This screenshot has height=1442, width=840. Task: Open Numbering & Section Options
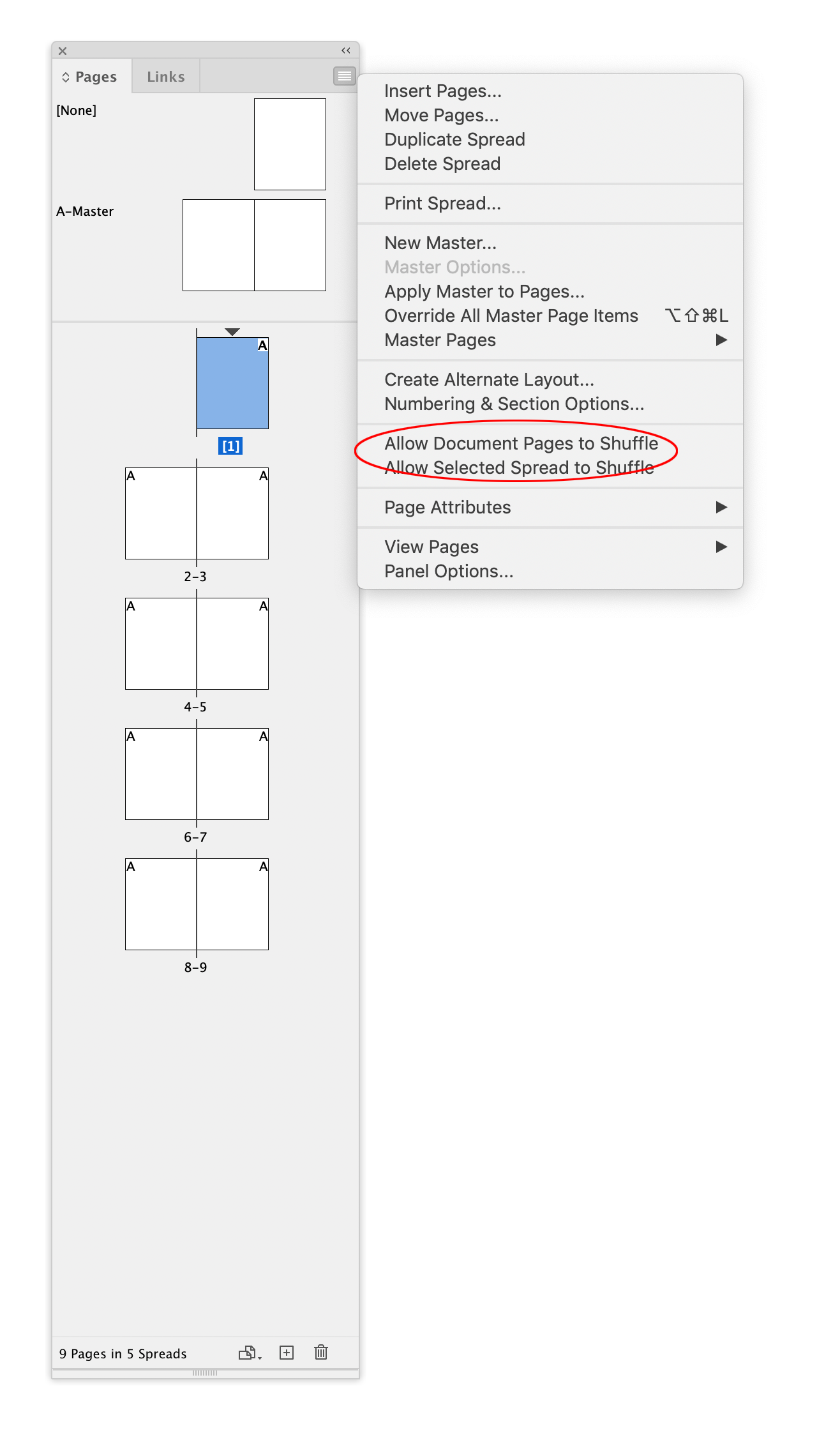(x=514, y=404)
